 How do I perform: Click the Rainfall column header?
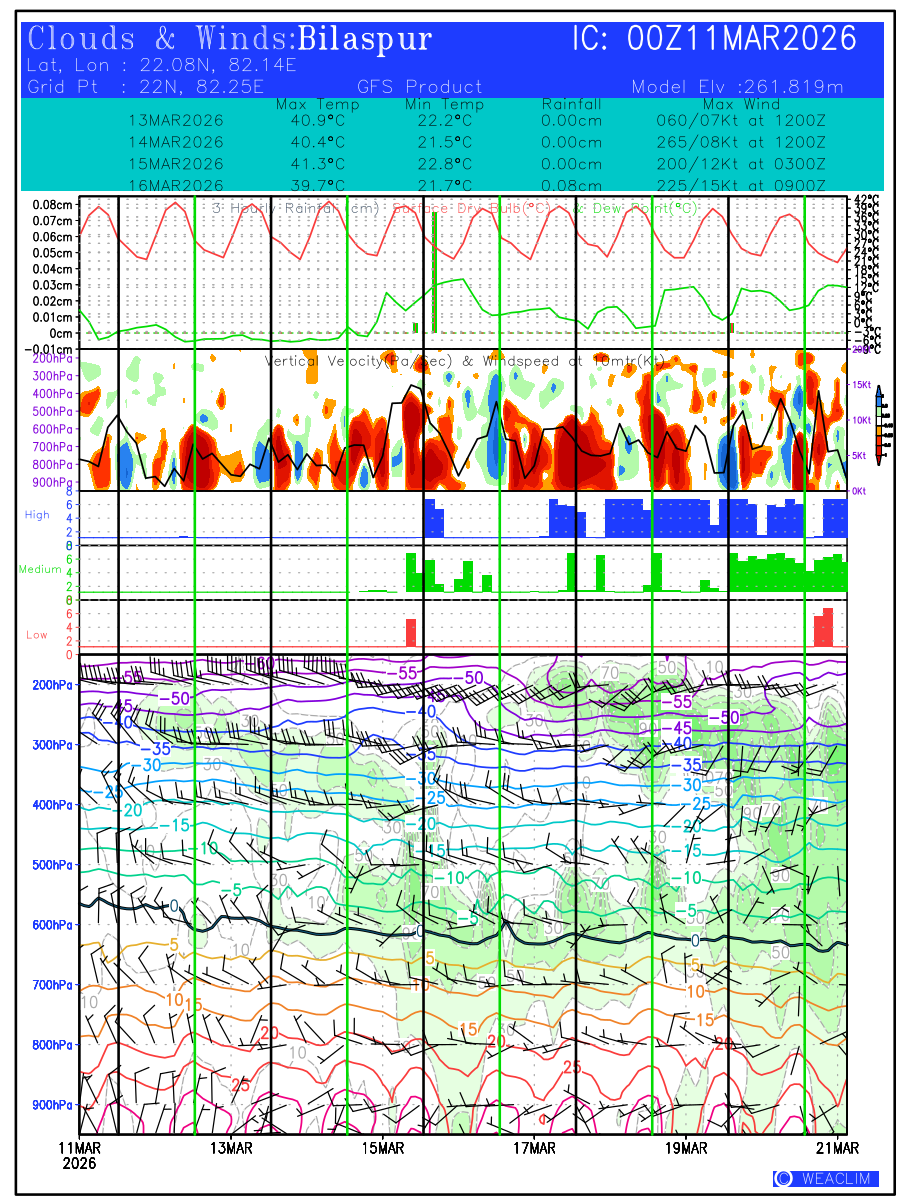click(571, 104)
